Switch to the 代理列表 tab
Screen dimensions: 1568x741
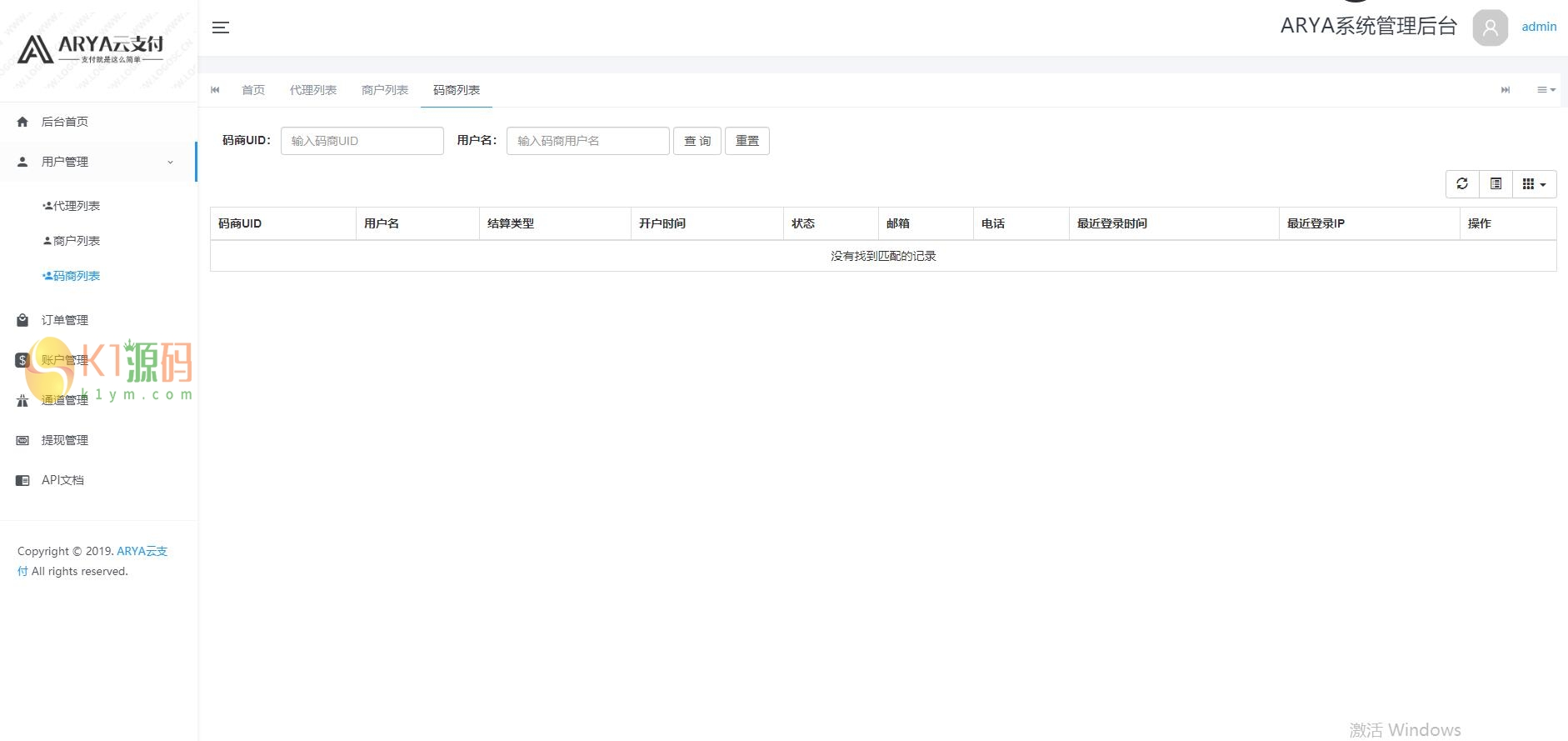coord(313,90)
